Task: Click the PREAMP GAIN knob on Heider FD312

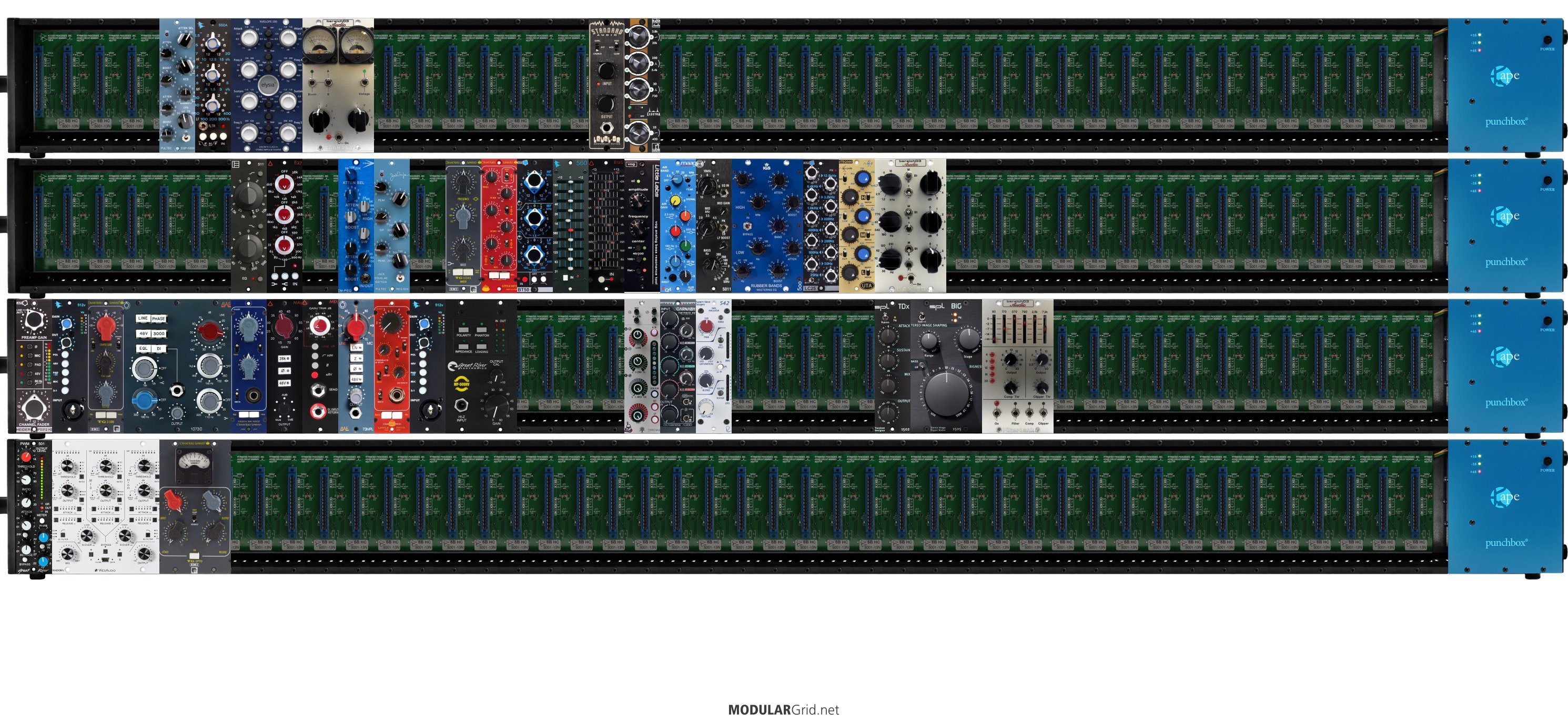Action: tap(34, 320)
